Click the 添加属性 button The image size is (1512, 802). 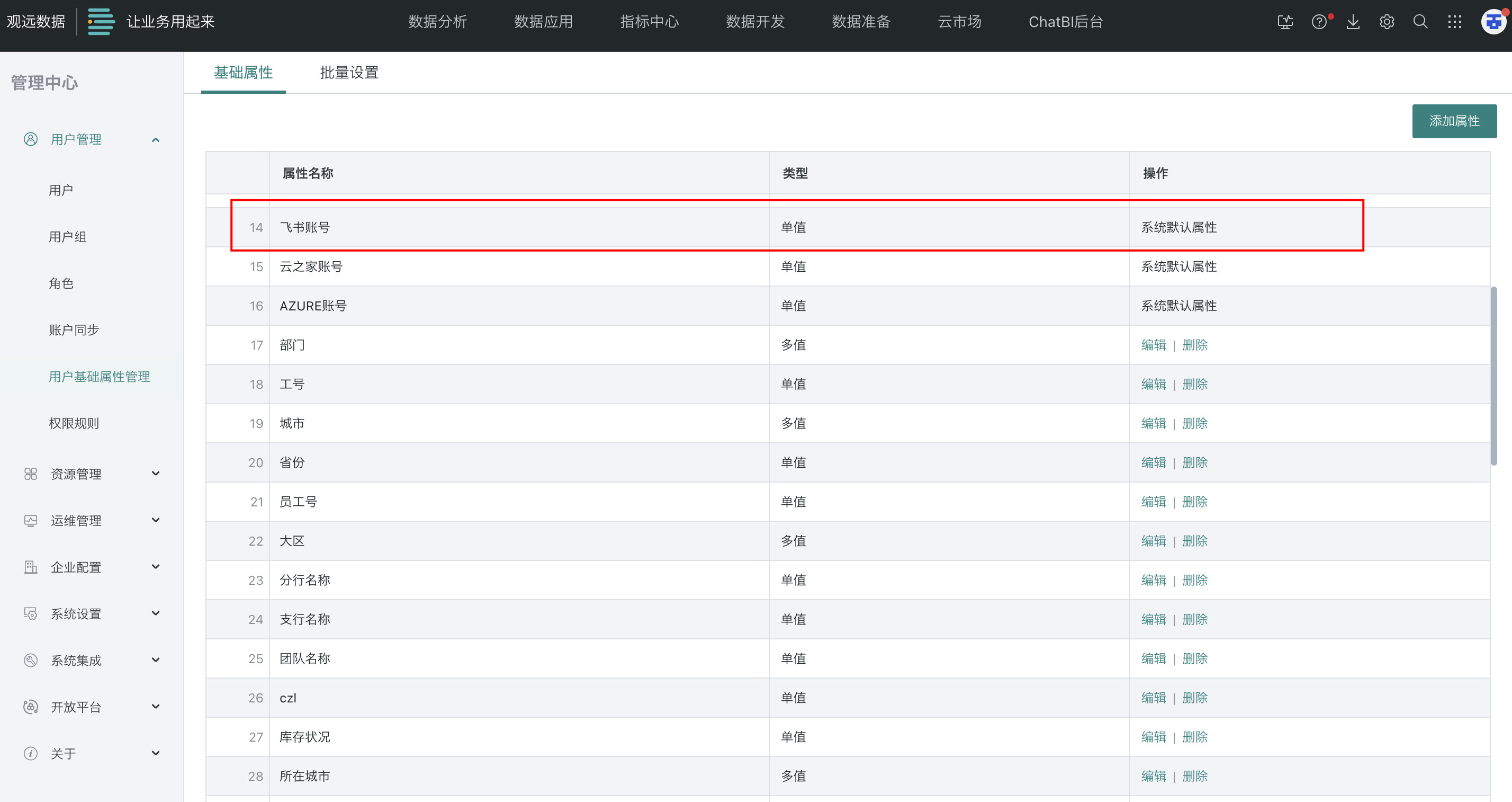pos(1454,121)
